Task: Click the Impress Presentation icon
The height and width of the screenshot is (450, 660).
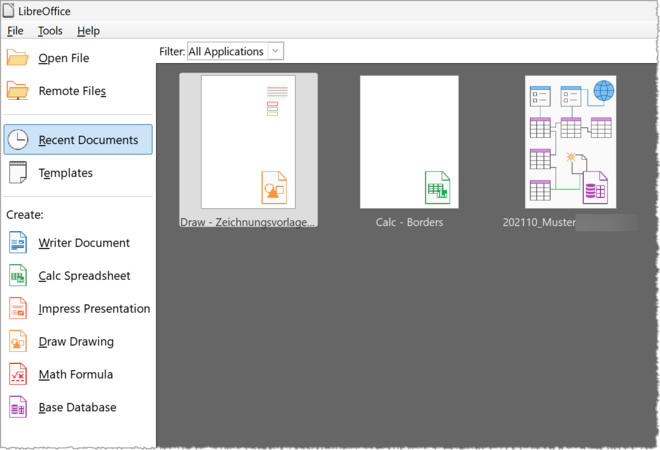Action: (x=18, y=308)
